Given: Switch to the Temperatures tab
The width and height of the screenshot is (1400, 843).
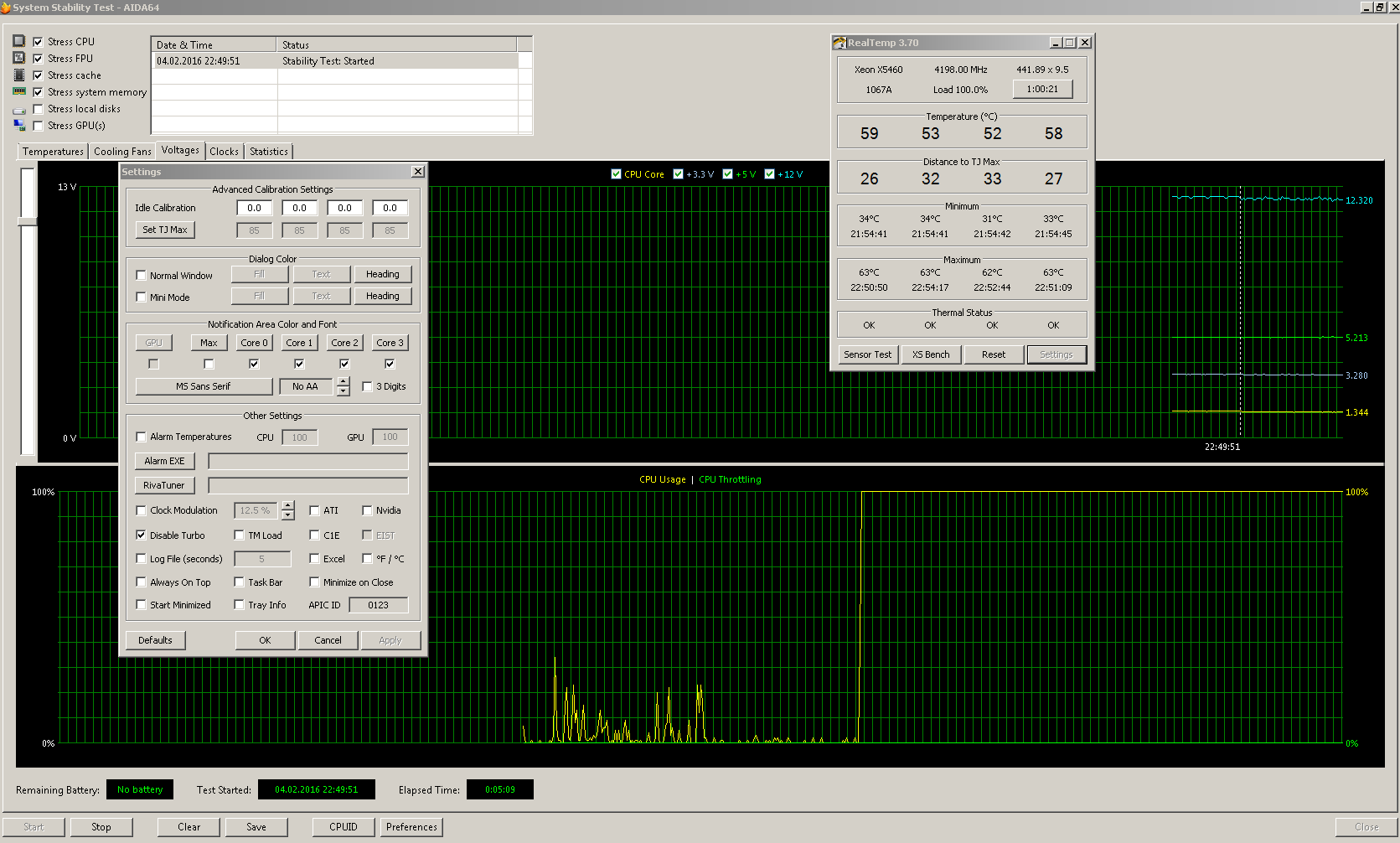Looking at the screenshot, I should pyautogui.click(x=53, y=152).
